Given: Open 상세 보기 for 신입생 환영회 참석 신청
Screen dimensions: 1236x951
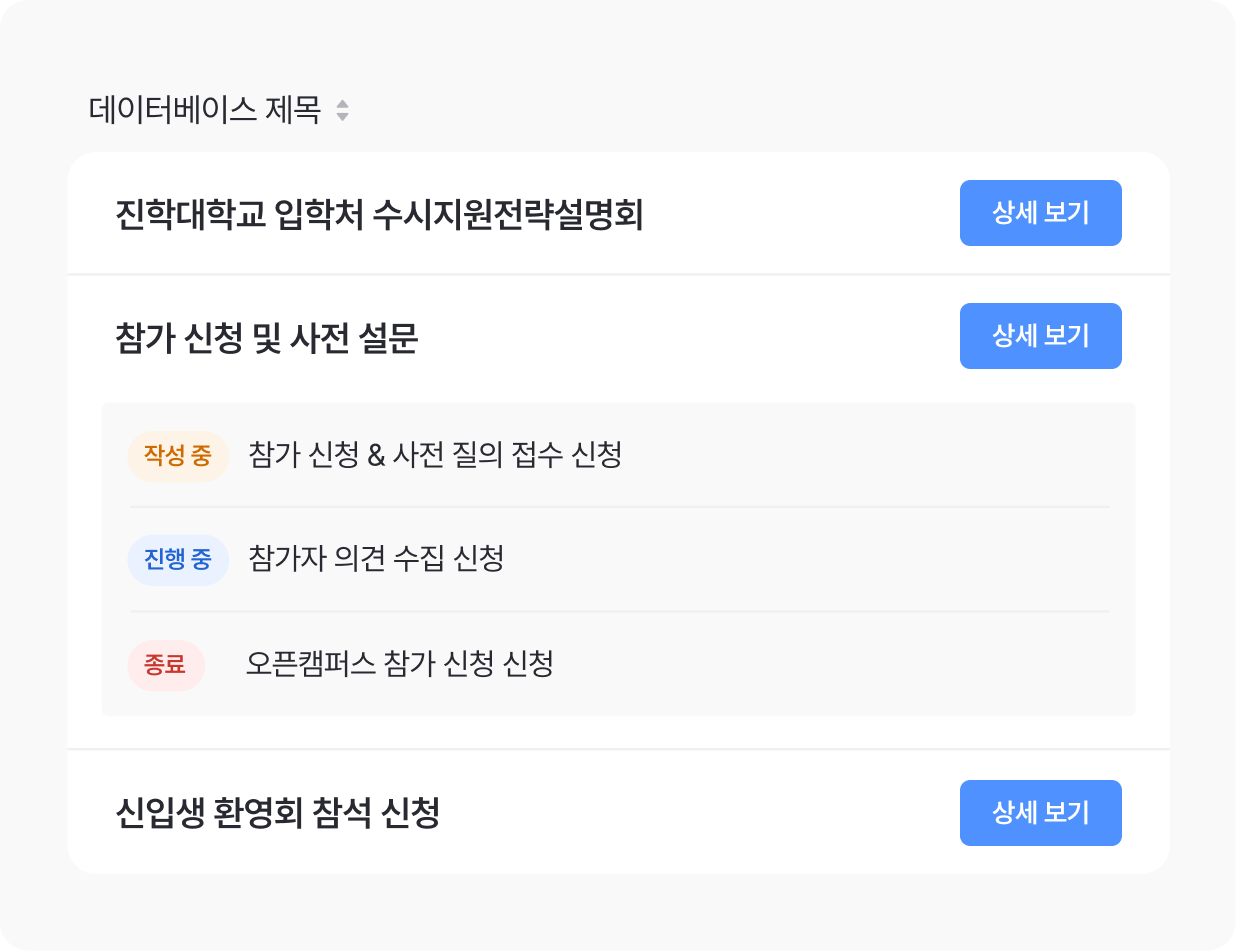Looking at the screenshot, I should coord(1040,813).
